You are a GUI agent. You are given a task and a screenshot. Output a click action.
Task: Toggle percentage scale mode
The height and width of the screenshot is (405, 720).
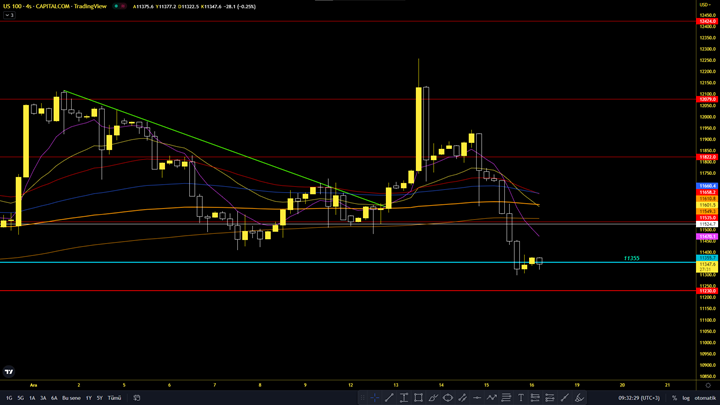(674, 398)
